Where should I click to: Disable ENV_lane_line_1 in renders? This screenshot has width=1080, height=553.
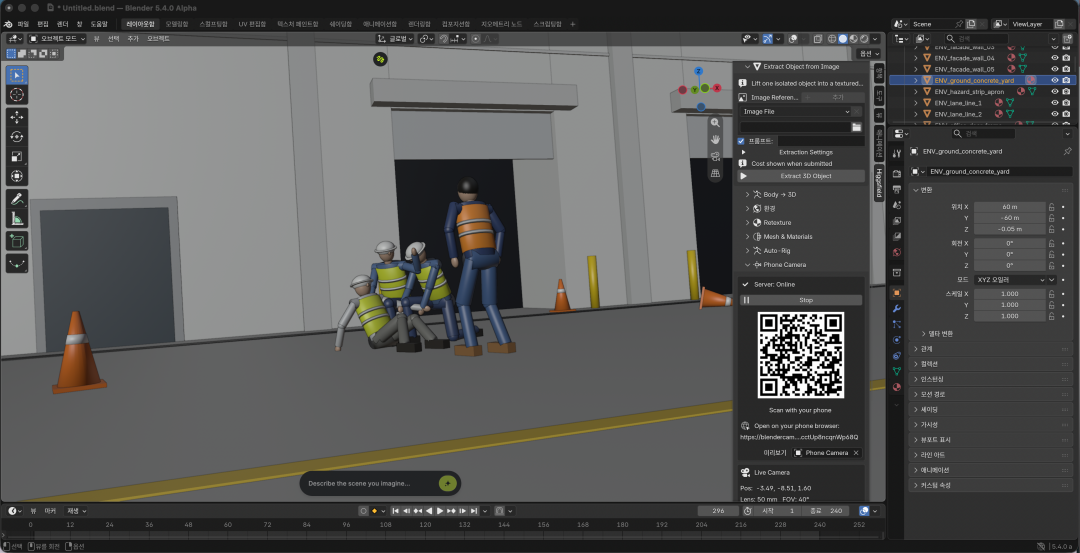click(x=1066, y=103)
